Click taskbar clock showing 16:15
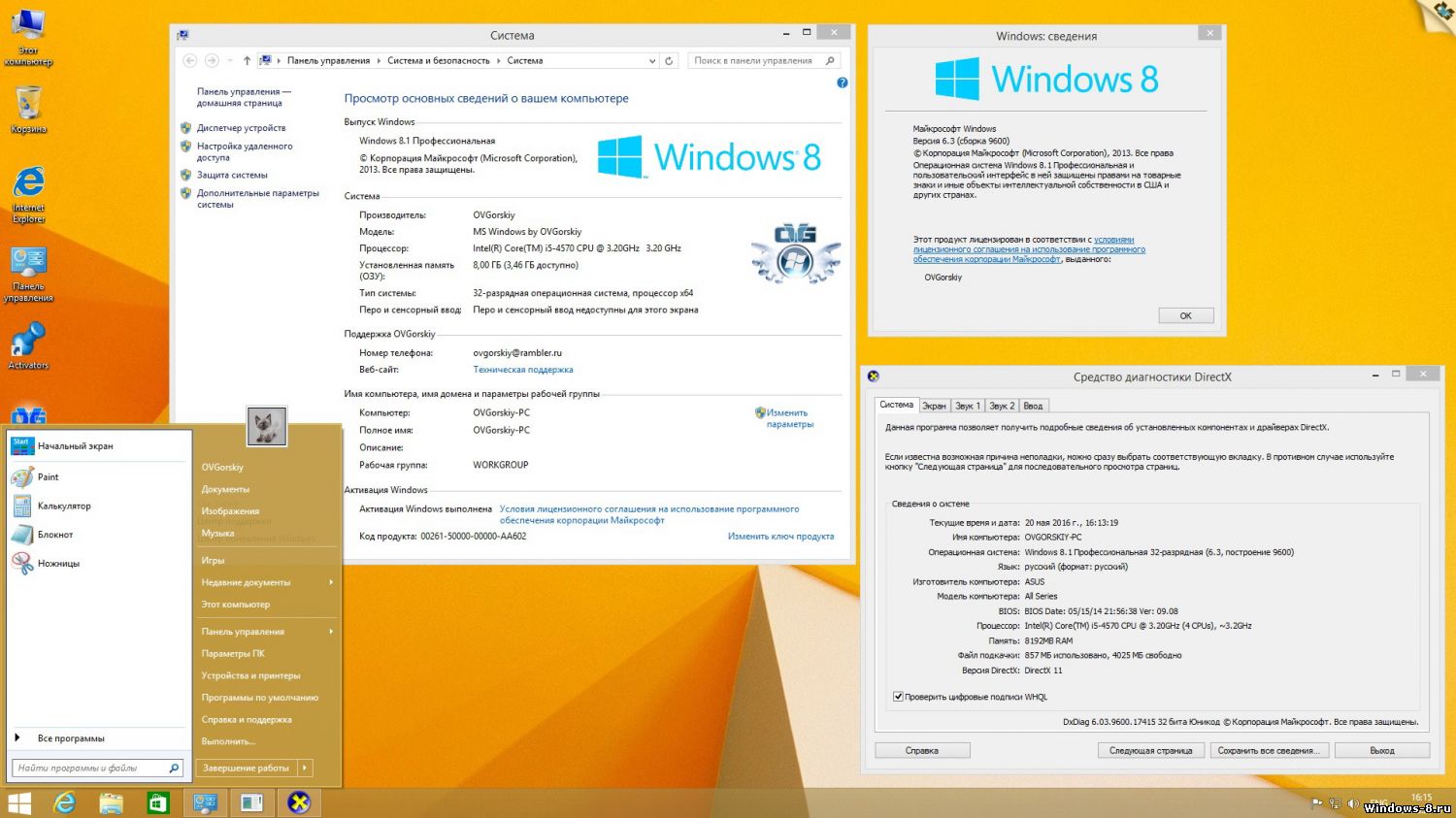 tap(1421, 798)
